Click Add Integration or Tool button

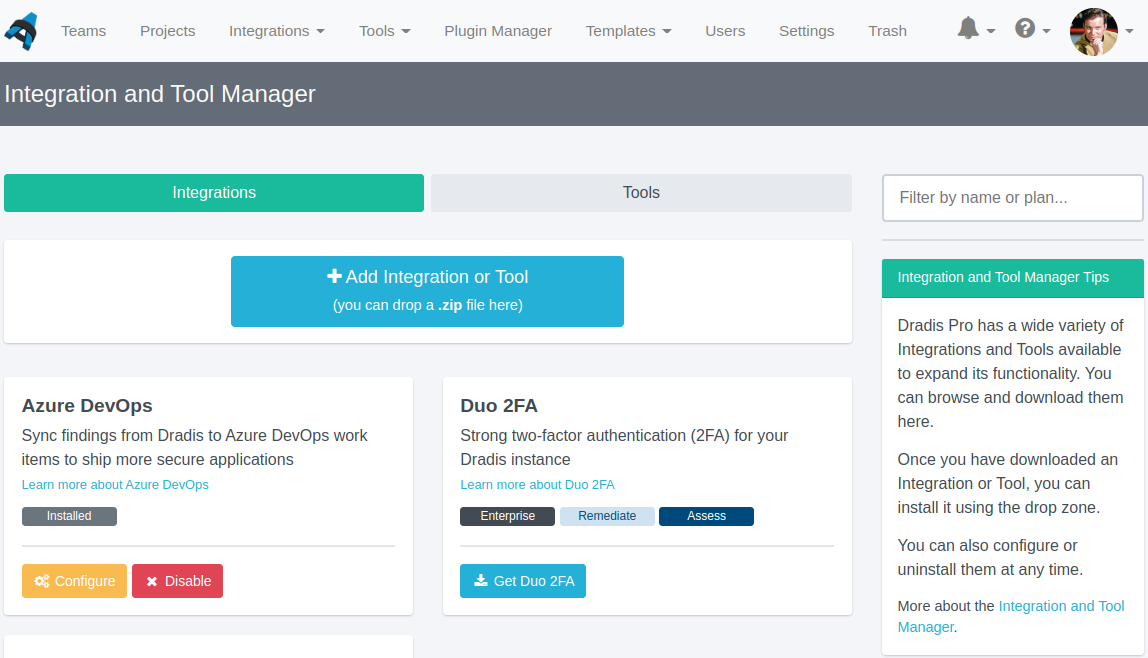[428, 291]
